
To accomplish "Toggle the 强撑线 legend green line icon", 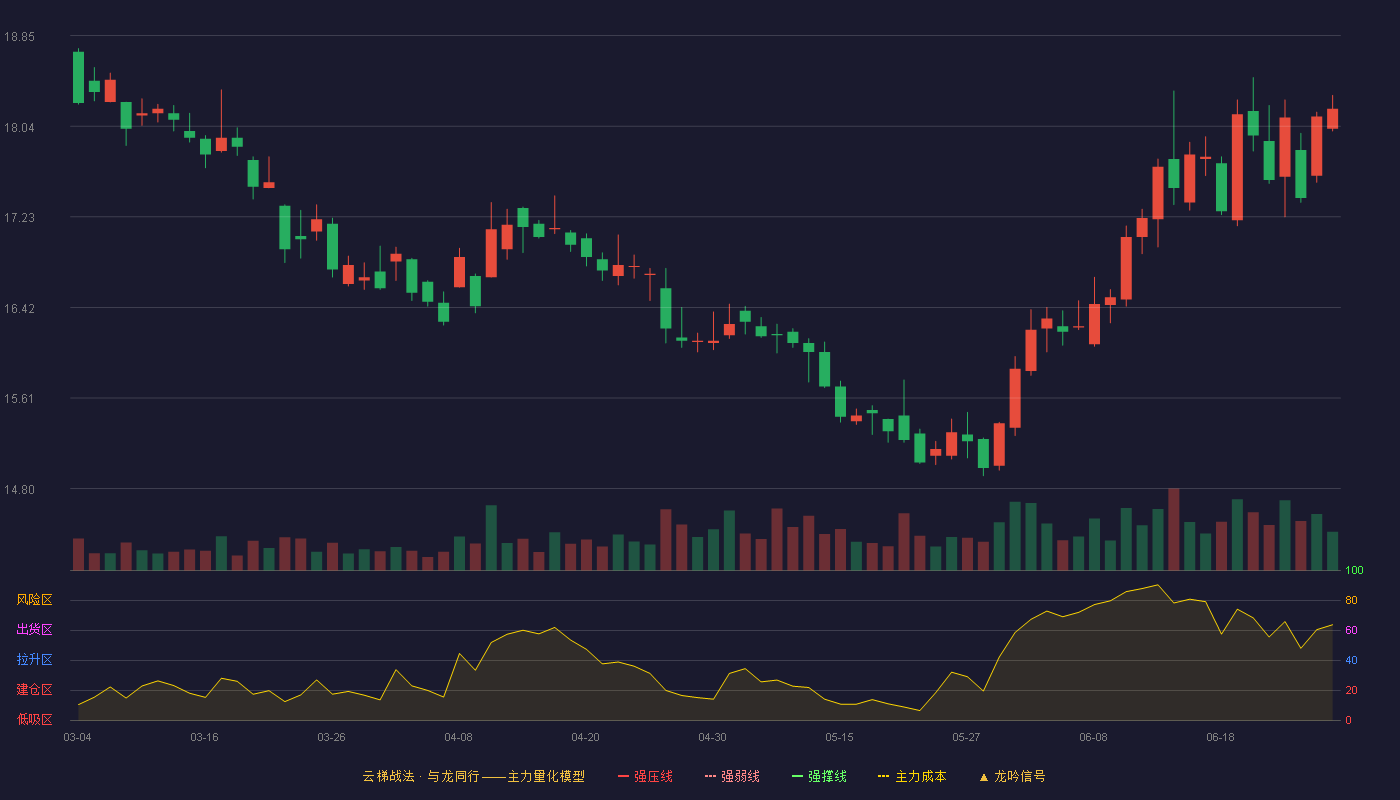I will 798,776.
